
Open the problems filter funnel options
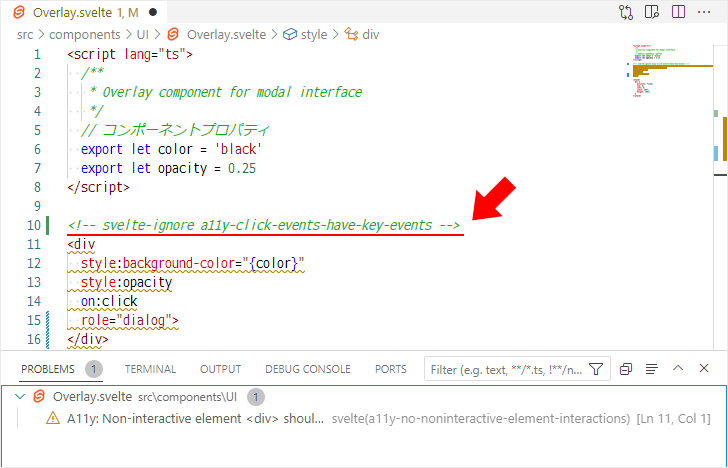pos(596,369)
